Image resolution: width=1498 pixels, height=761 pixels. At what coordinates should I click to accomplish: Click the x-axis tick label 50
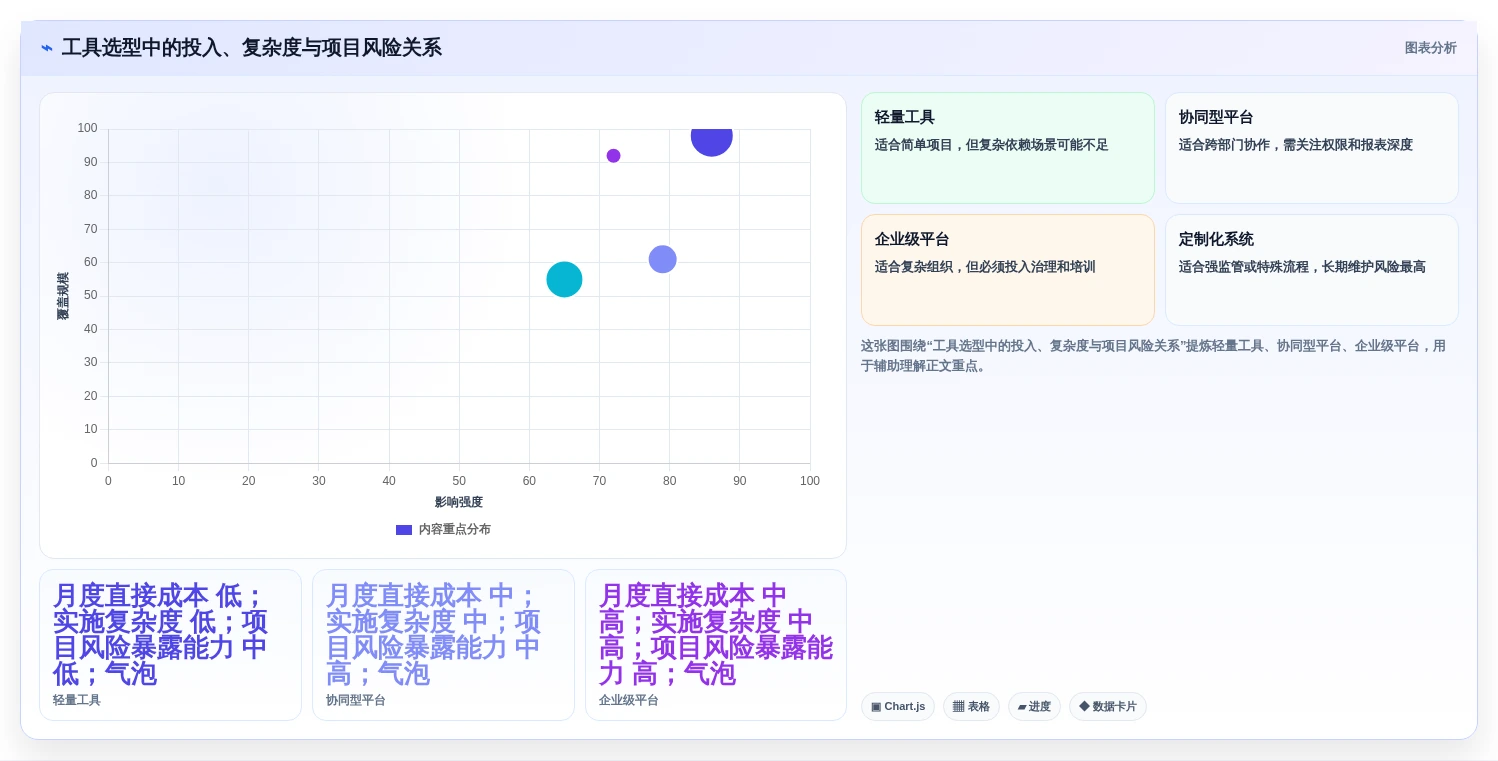459,481
